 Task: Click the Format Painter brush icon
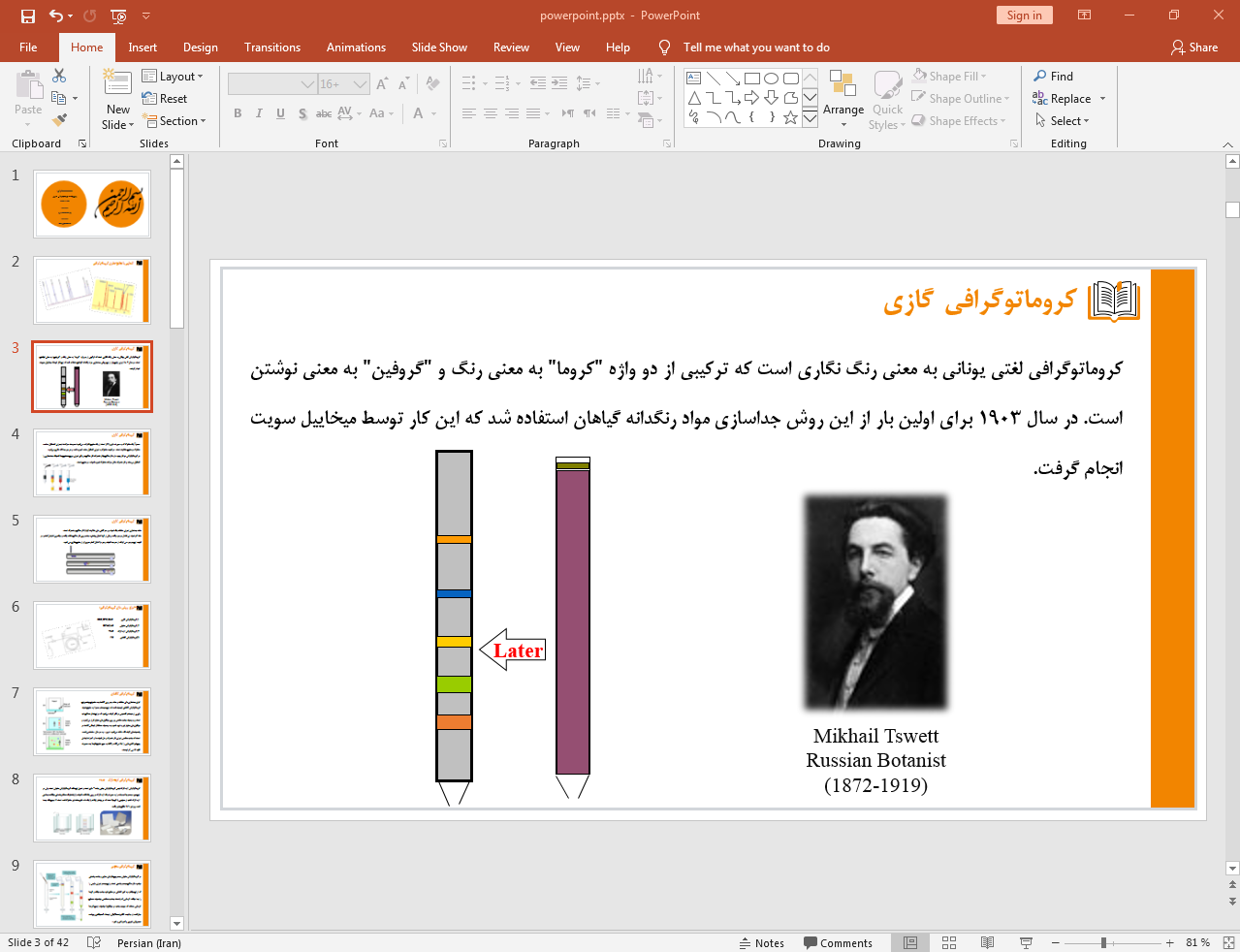click(60, 120)
